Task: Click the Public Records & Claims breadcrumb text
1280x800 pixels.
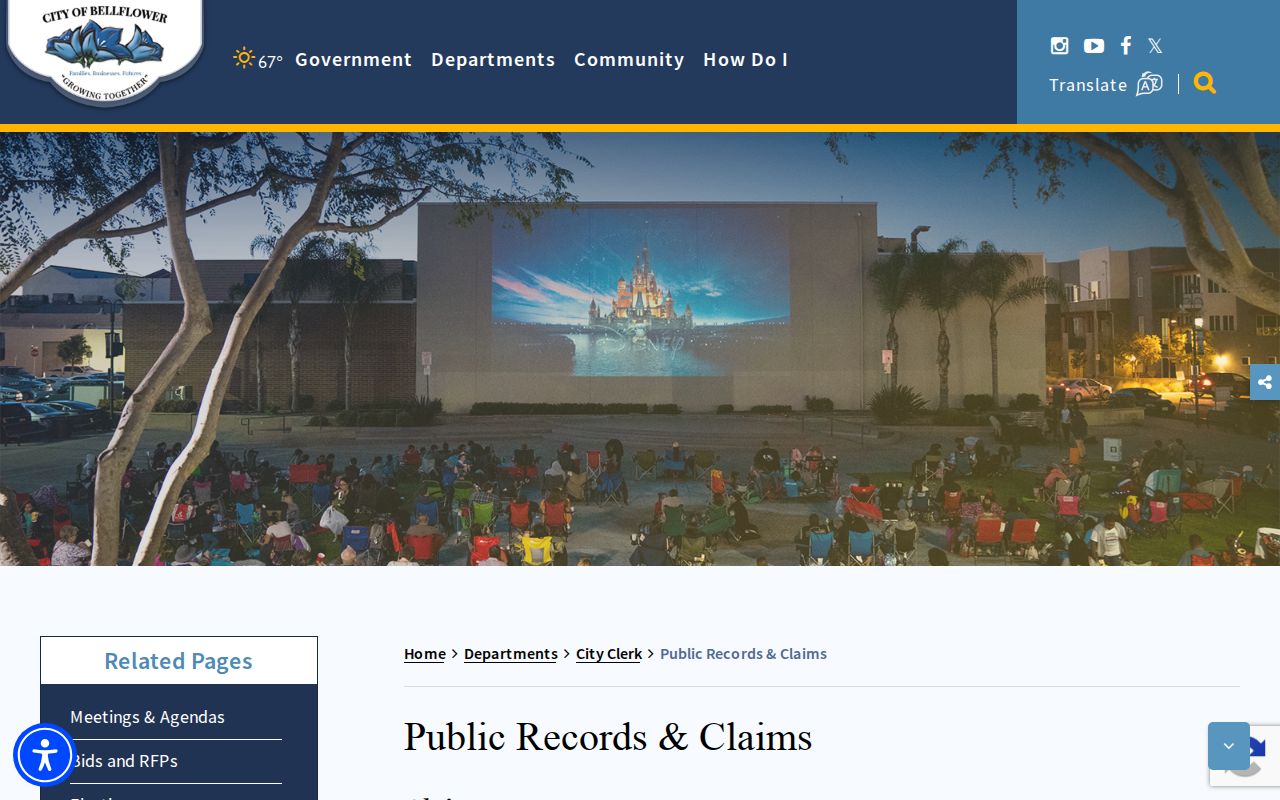Action: (x=743, y=654)
